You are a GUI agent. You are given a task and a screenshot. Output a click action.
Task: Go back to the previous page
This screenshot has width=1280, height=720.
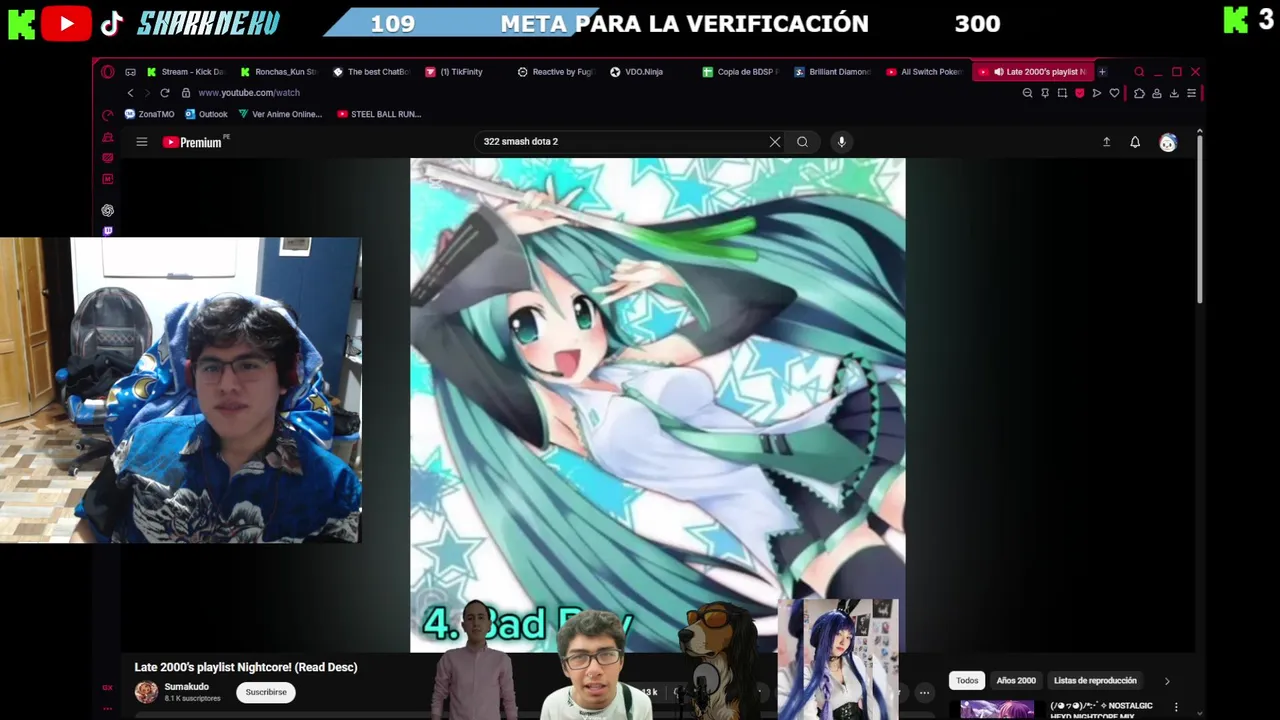(130, 93)
